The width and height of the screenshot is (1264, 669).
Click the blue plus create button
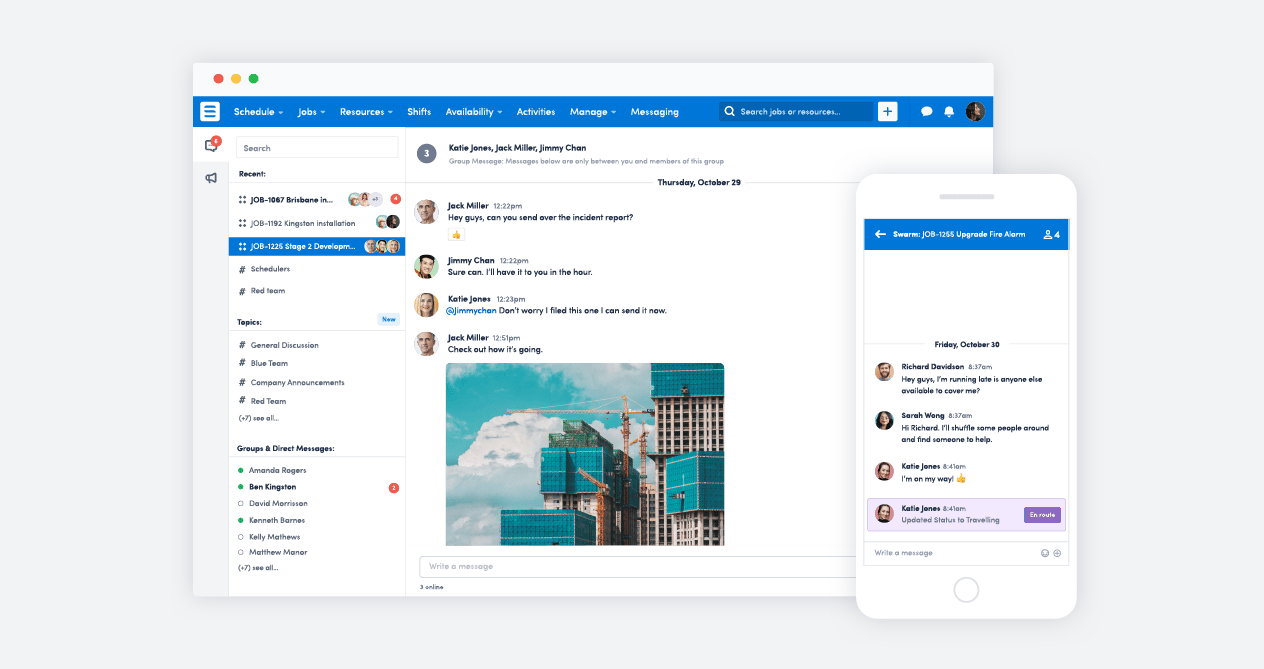click(x=888, y=111)
